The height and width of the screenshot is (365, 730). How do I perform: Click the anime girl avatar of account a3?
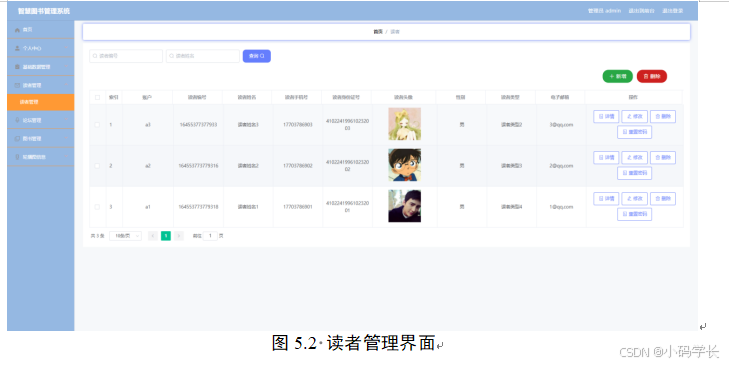pyautogui.click(x=405, y=124)
